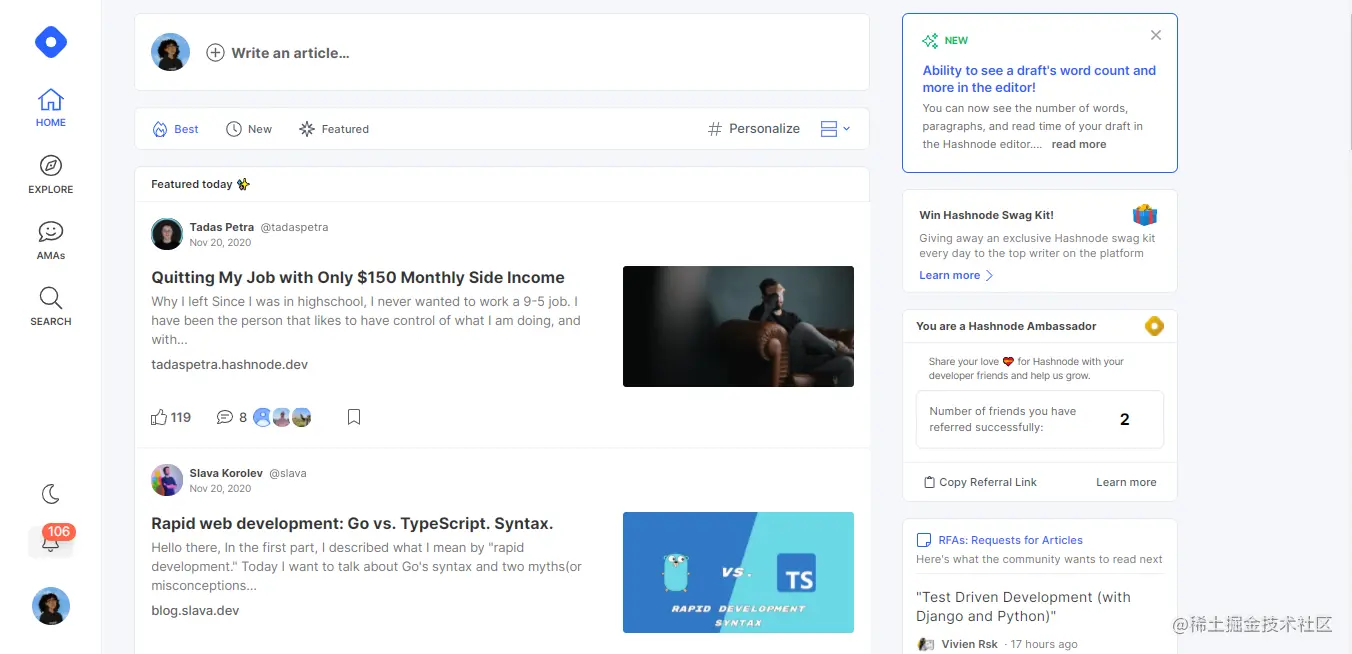
Task: Bookmark the Quitting My Job article
Action: coord(354,417)
